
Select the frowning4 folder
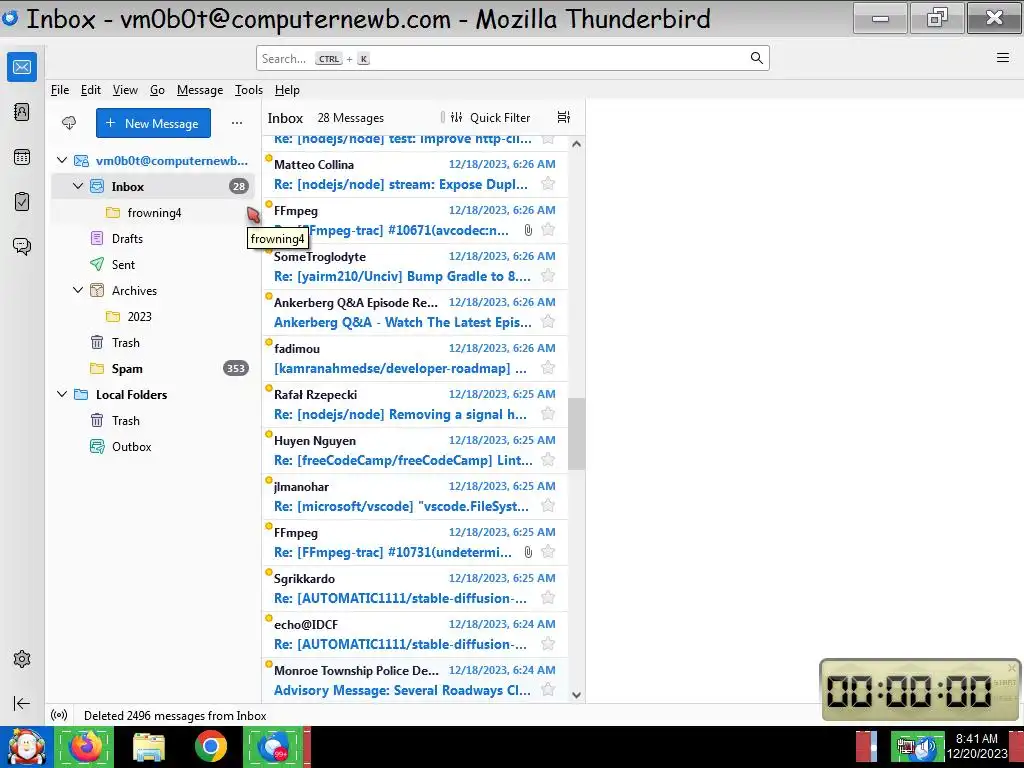click(153, 213)
